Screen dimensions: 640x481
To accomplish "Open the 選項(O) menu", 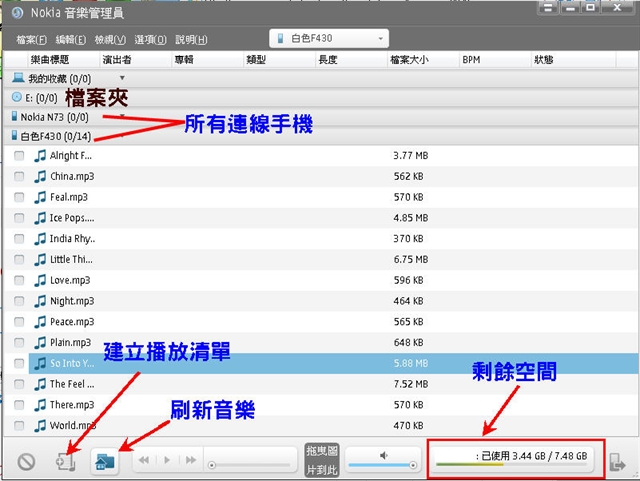I will [150, 40].
